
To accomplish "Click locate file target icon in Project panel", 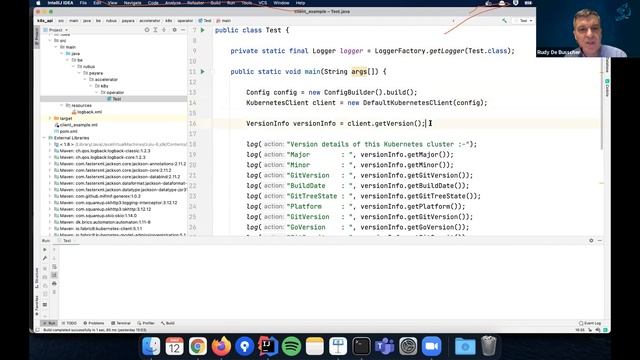I will (x=147, y=30).
